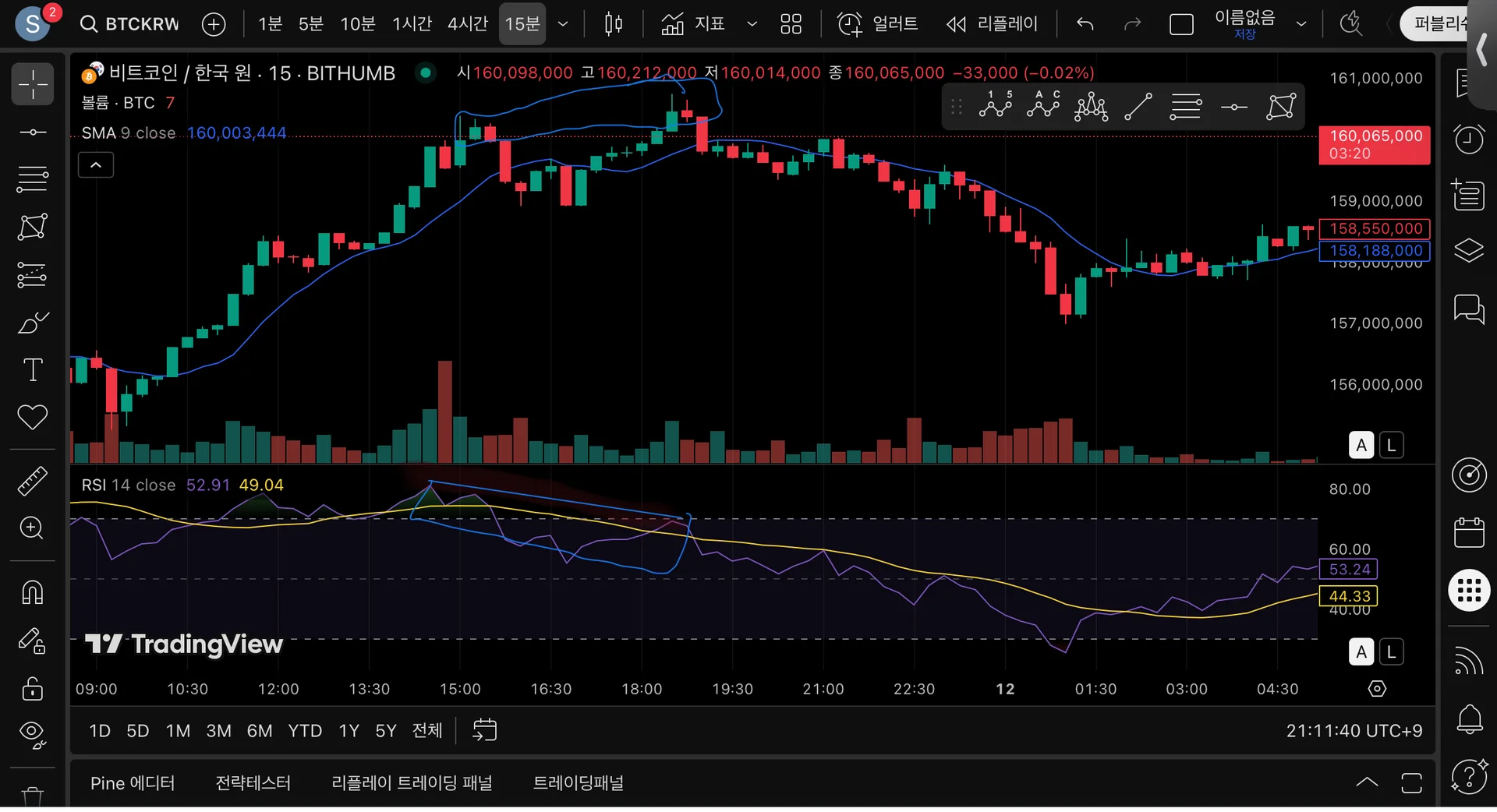Switch to 4시간 interval

pyautogui.click(x=467, y=24)
